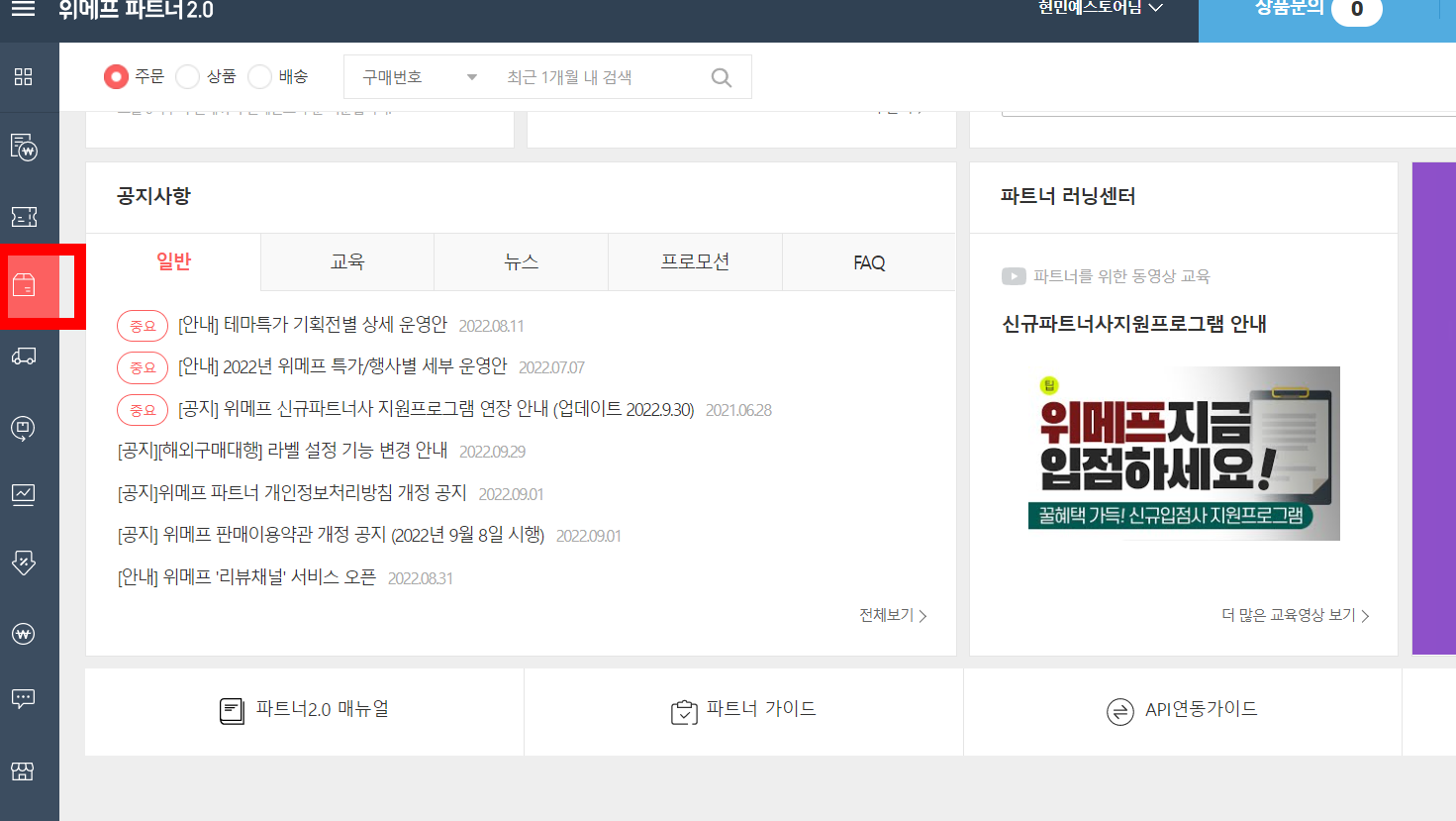Open the document-with-won icon in the sidebar

pyautogui.click(x=24, y=147)
